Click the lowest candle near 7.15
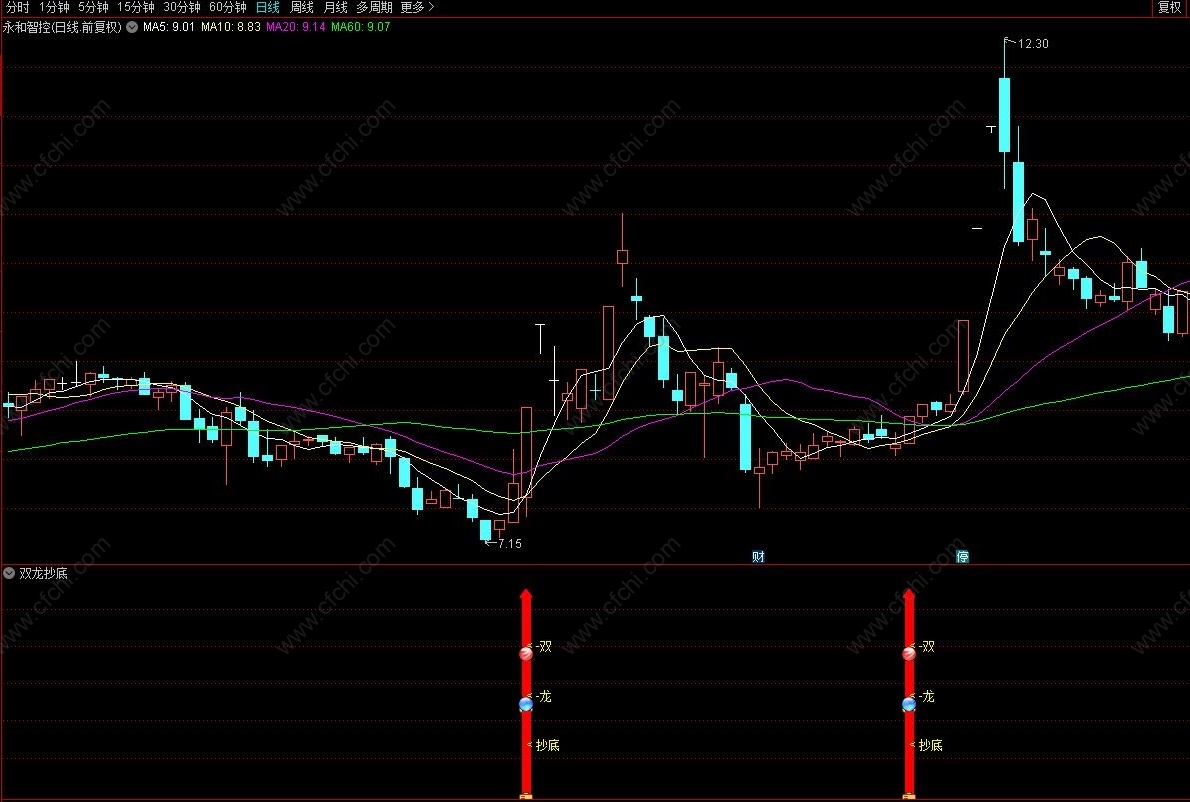The width and height of the screenshot is (1190, 802). click(x=486, y=530)
